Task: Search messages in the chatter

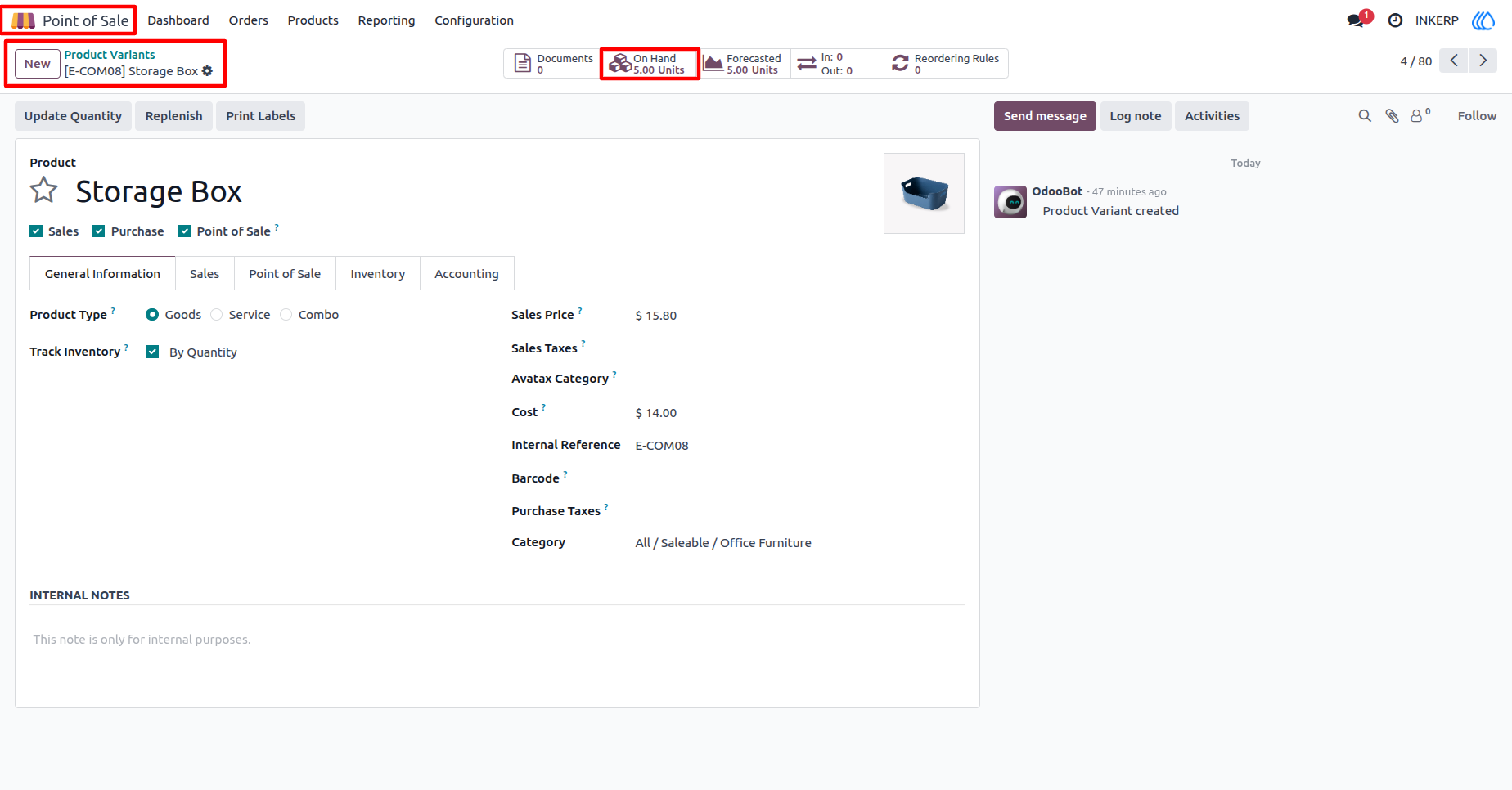Action: (x=1365, y=116)
